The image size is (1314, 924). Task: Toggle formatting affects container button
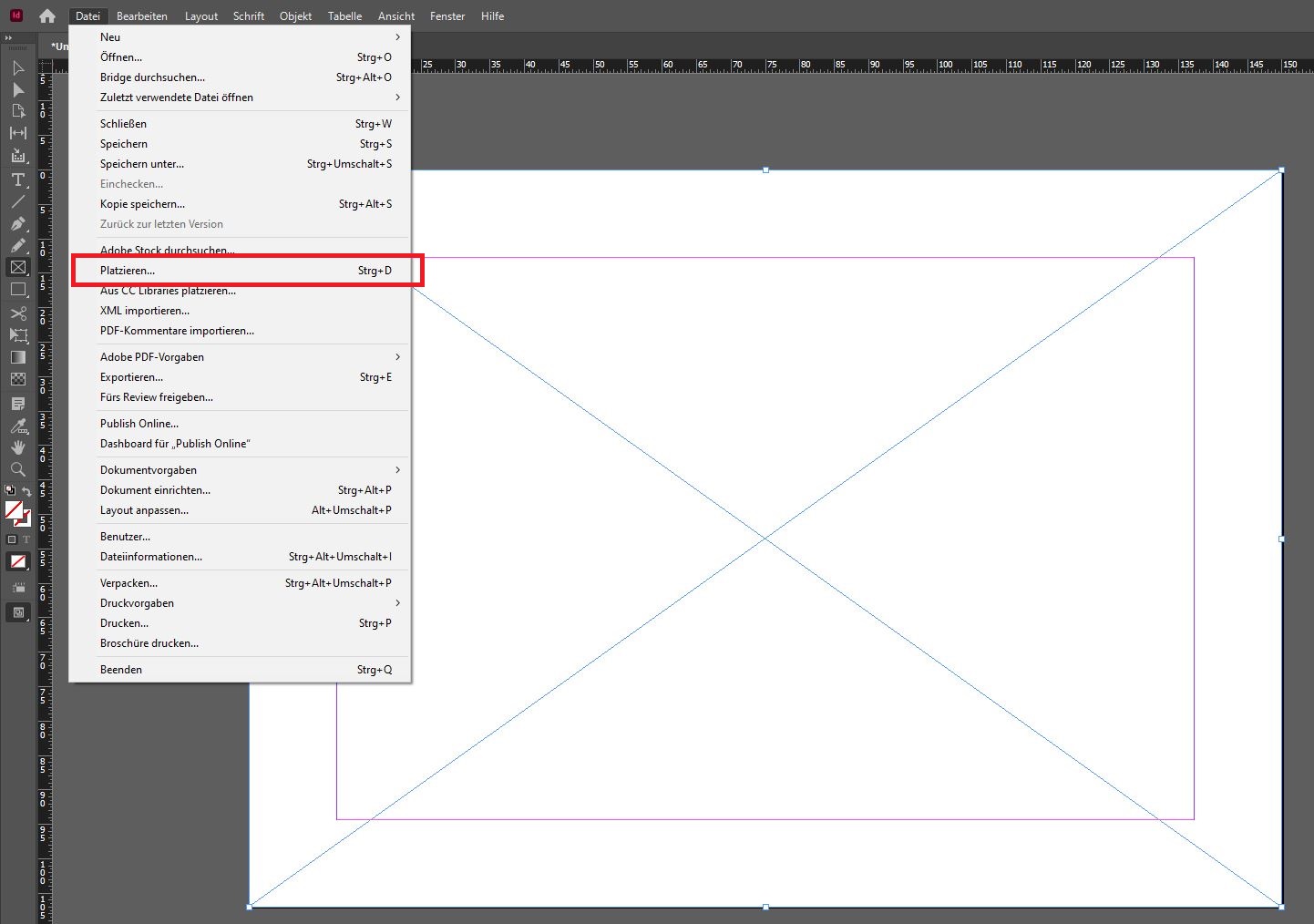pos(12,539)
